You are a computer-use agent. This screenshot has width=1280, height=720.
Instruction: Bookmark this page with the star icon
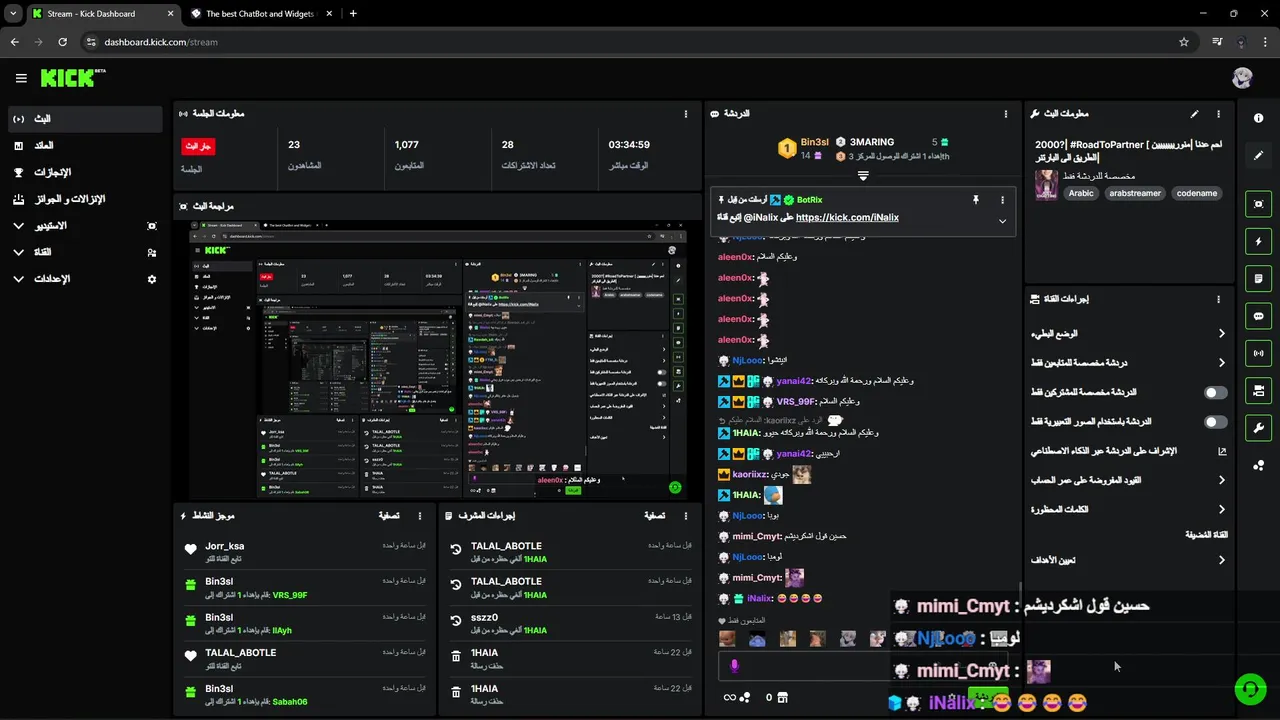click(1184, 42)
